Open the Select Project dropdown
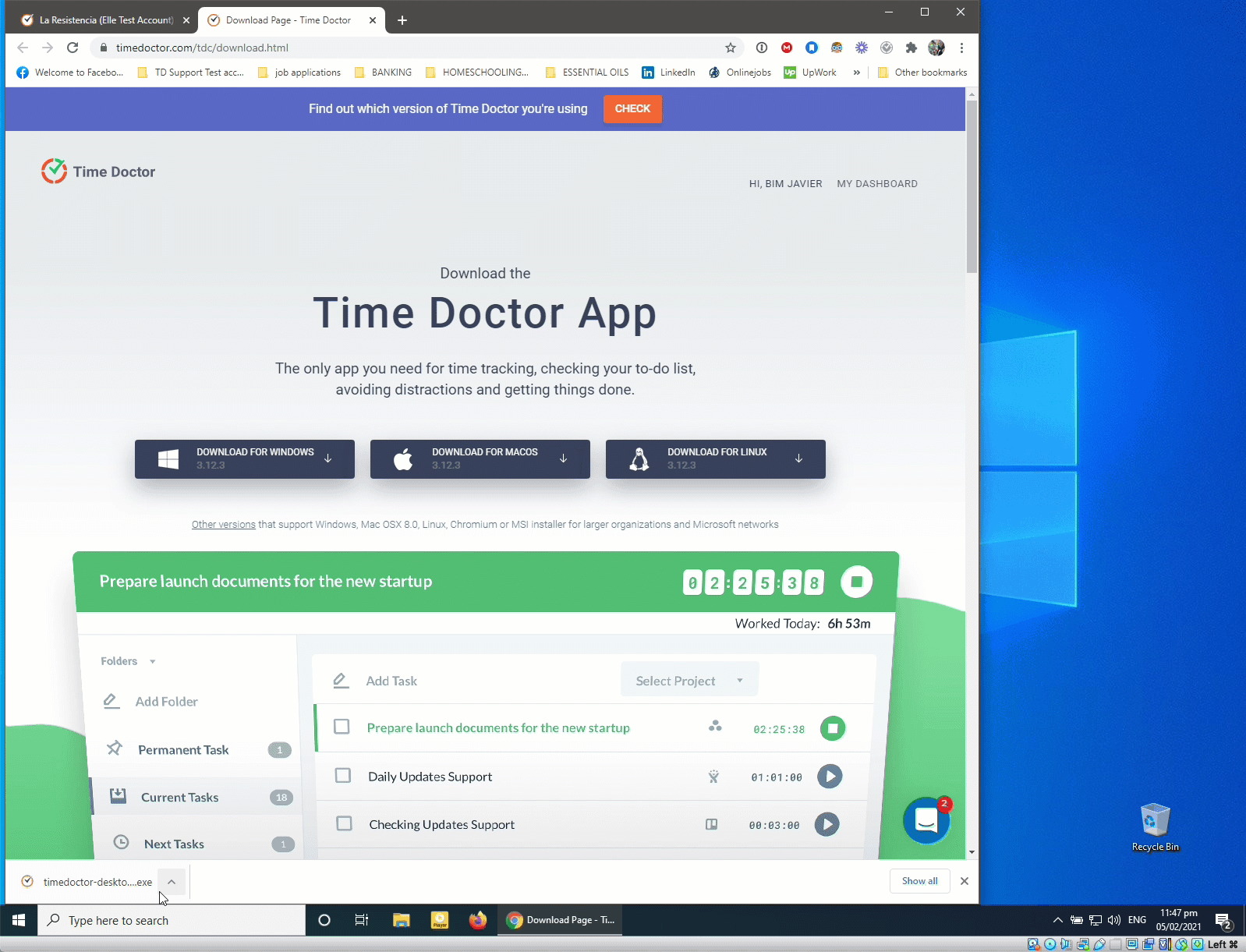Screen dimensions: 1246x952 689,680
